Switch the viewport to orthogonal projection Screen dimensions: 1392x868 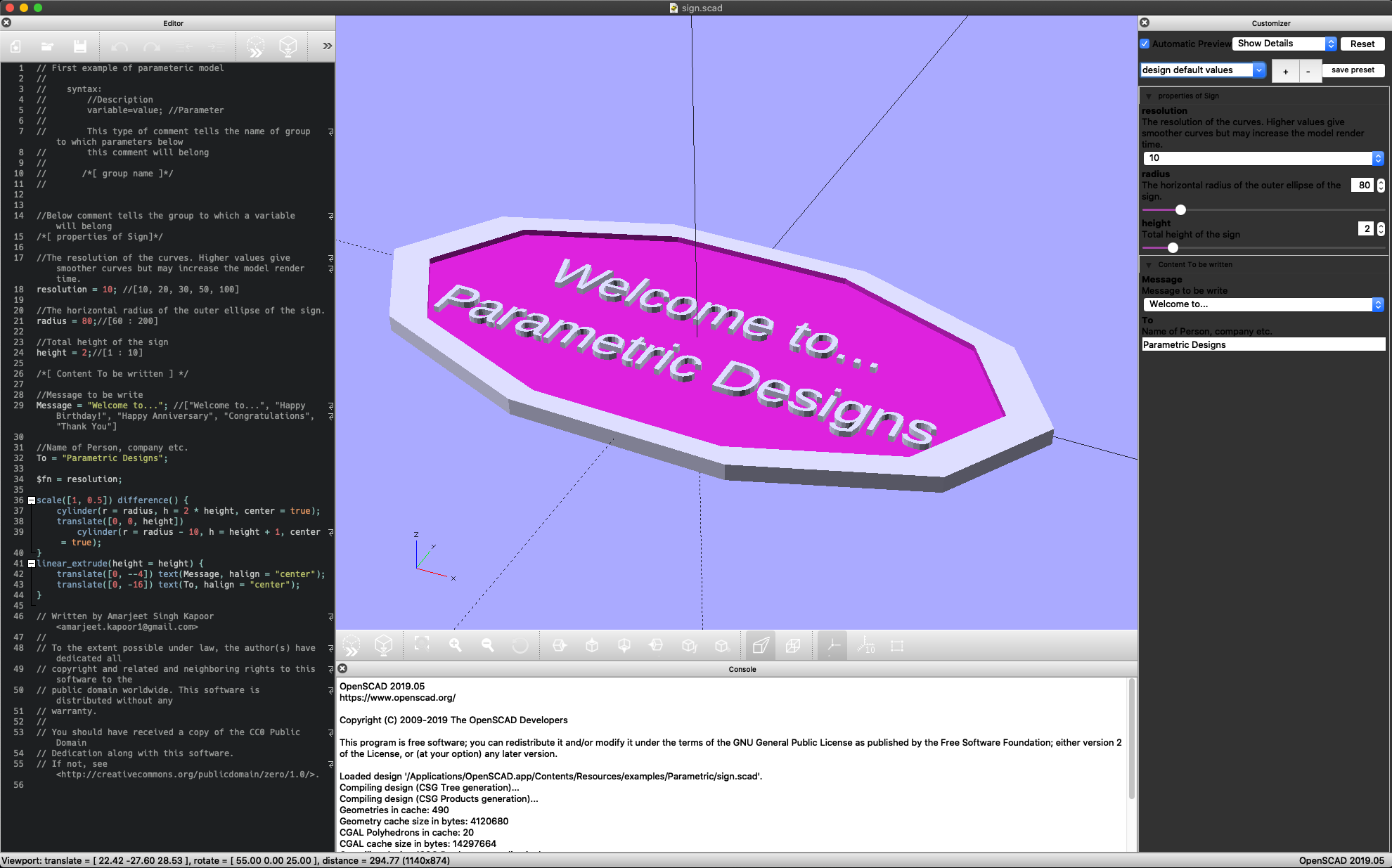click(x=794, y=645)
